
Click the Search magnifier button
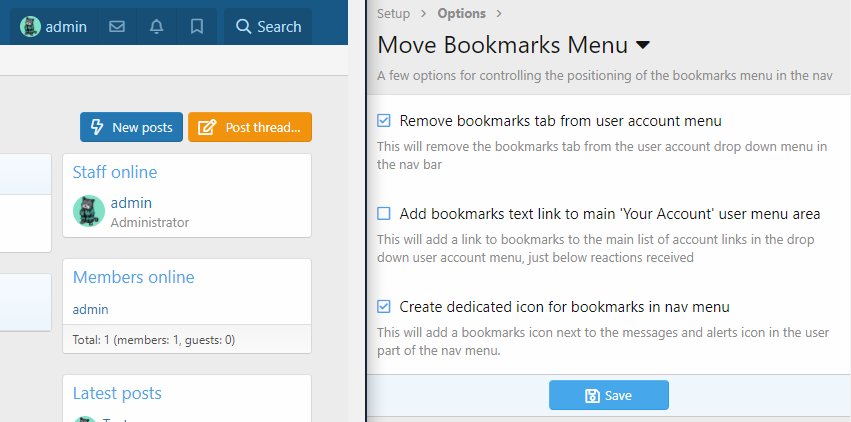point(268,27)
